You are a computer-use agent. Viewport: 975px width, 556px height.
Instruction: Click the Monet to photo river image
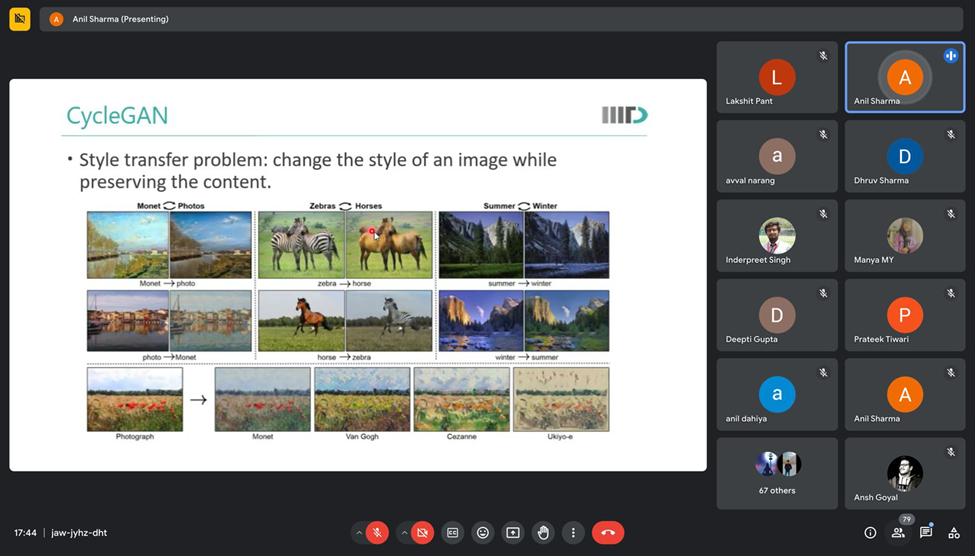pos(169,244)
